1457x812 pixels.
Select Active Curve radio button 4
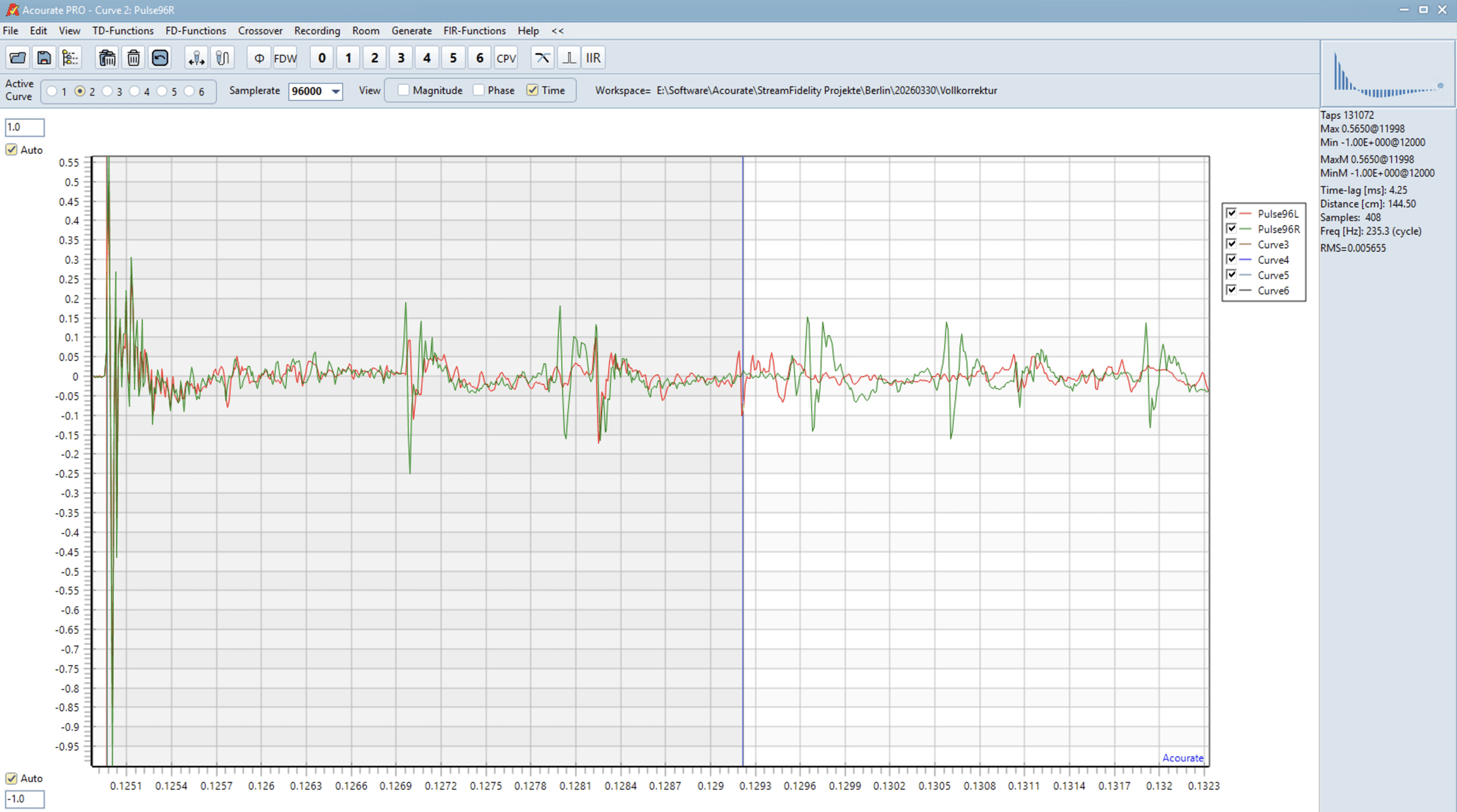point(135,91)
